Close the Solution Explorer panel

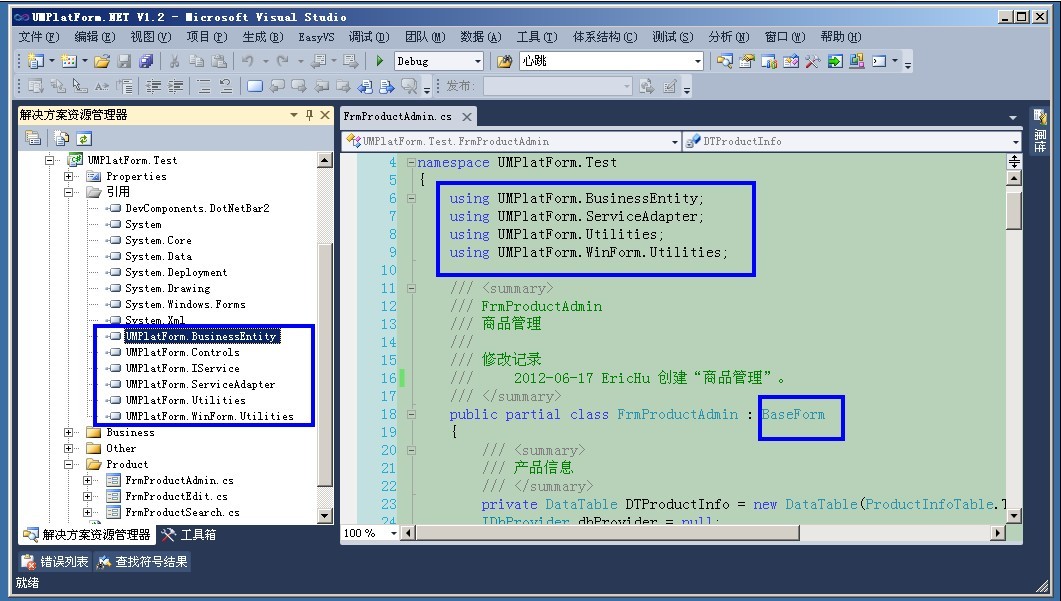325,115
